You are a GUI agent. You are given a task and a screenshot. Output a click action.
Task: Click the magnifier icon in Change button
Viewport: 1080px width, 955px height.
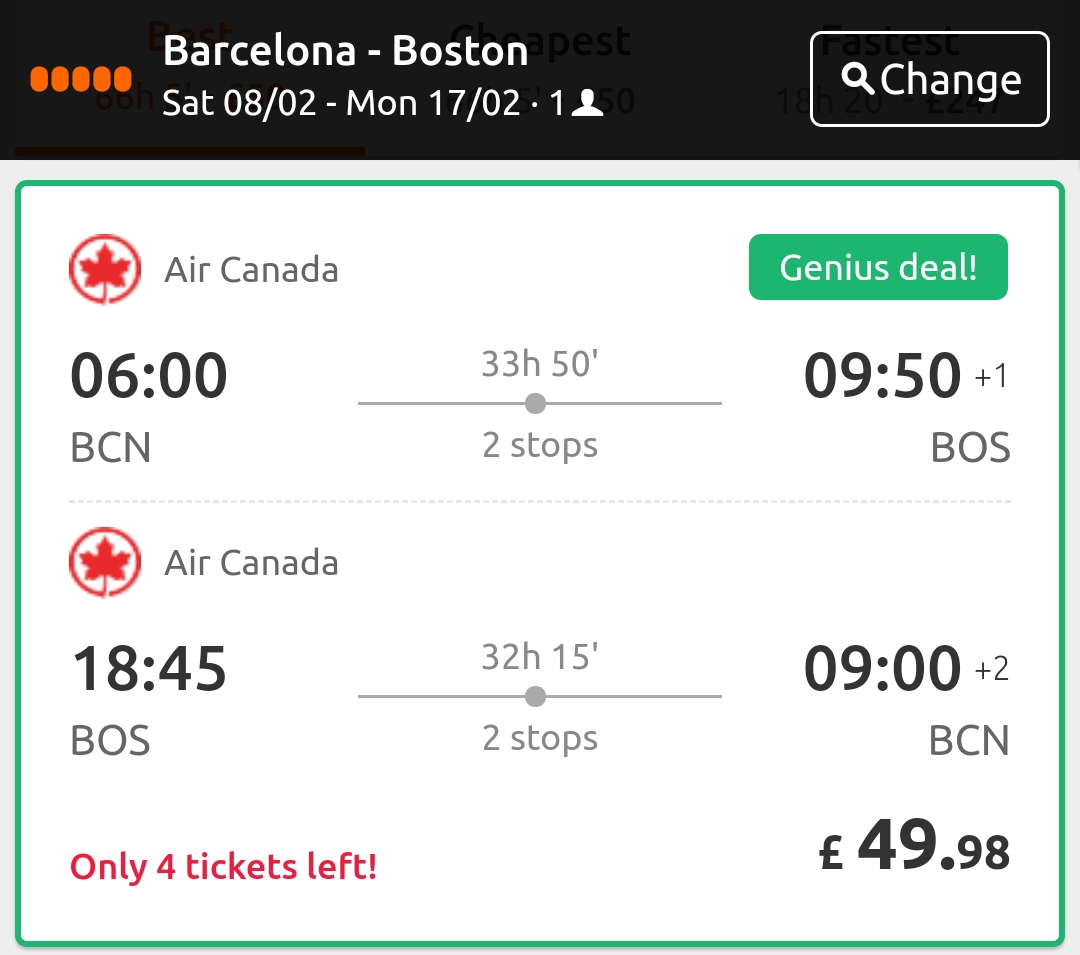858,78
